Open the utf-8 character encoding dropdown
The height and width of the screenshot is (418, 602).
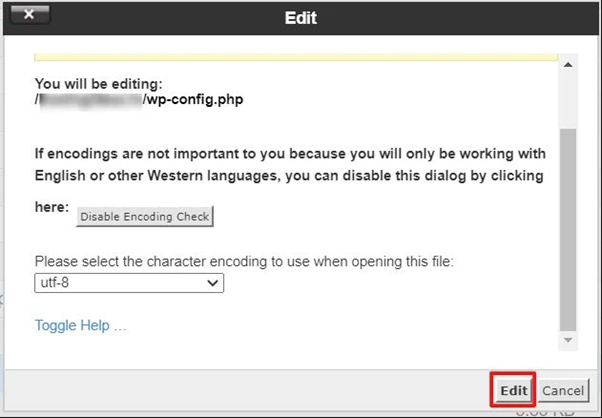[x=128, y=283]
